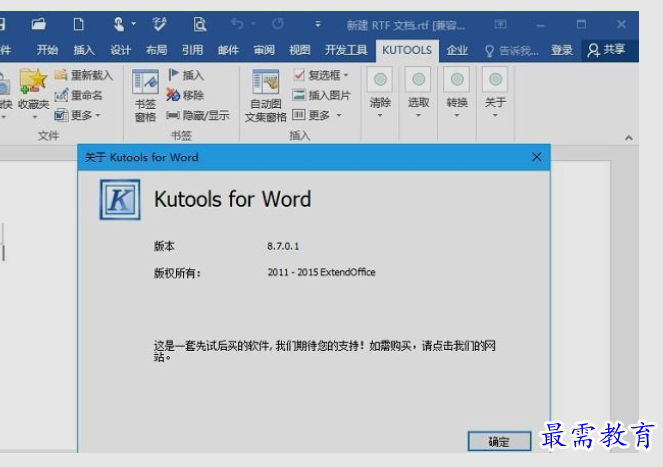Expand the 转换 dropdown arrow
The width and height of the screenshot is (663, 467).
click(457, 115)
